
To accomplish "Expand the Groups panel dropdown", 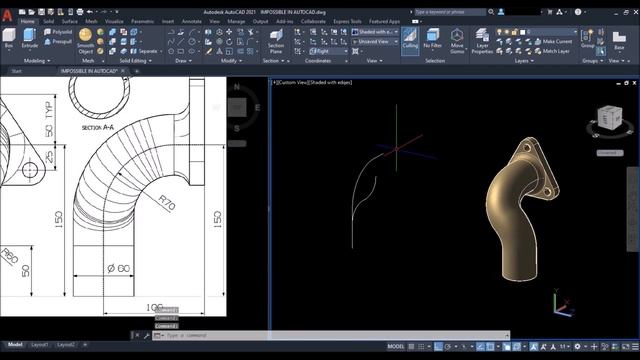I will (x=593, y=61).
